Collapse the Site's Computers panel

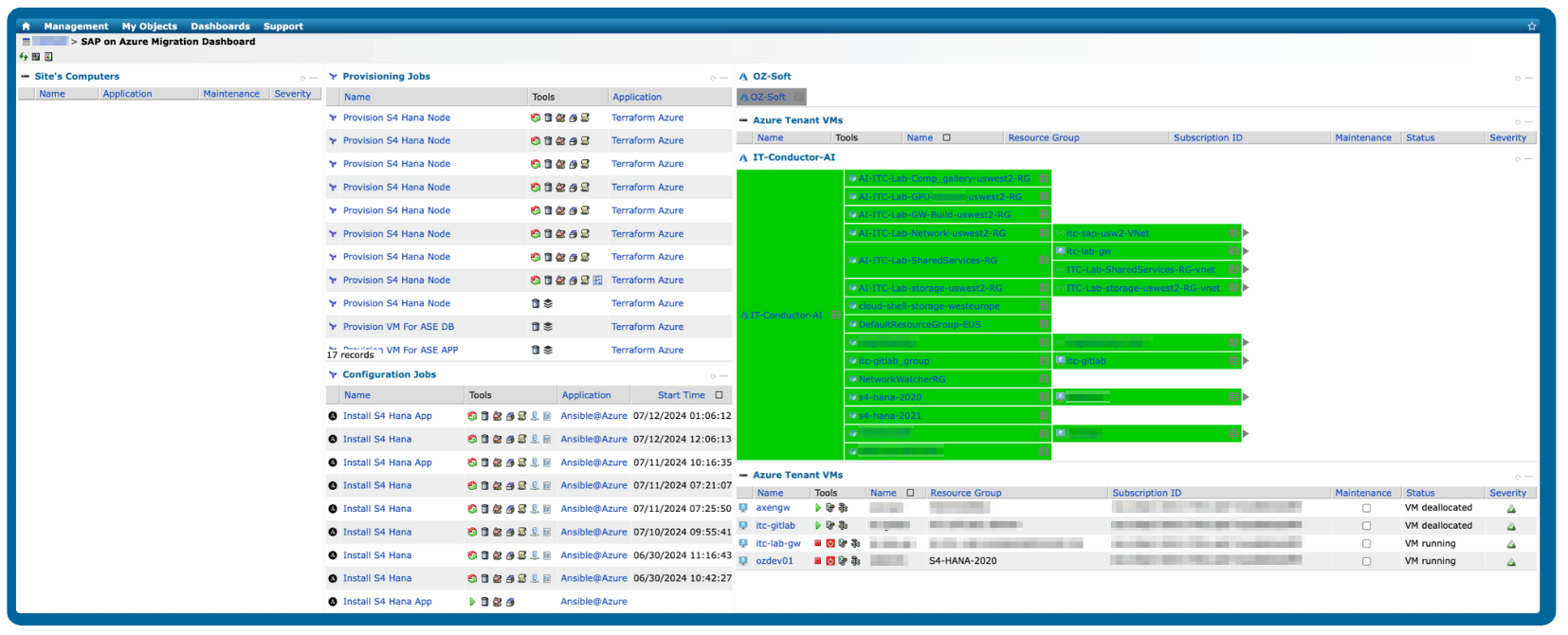[25, 77]
